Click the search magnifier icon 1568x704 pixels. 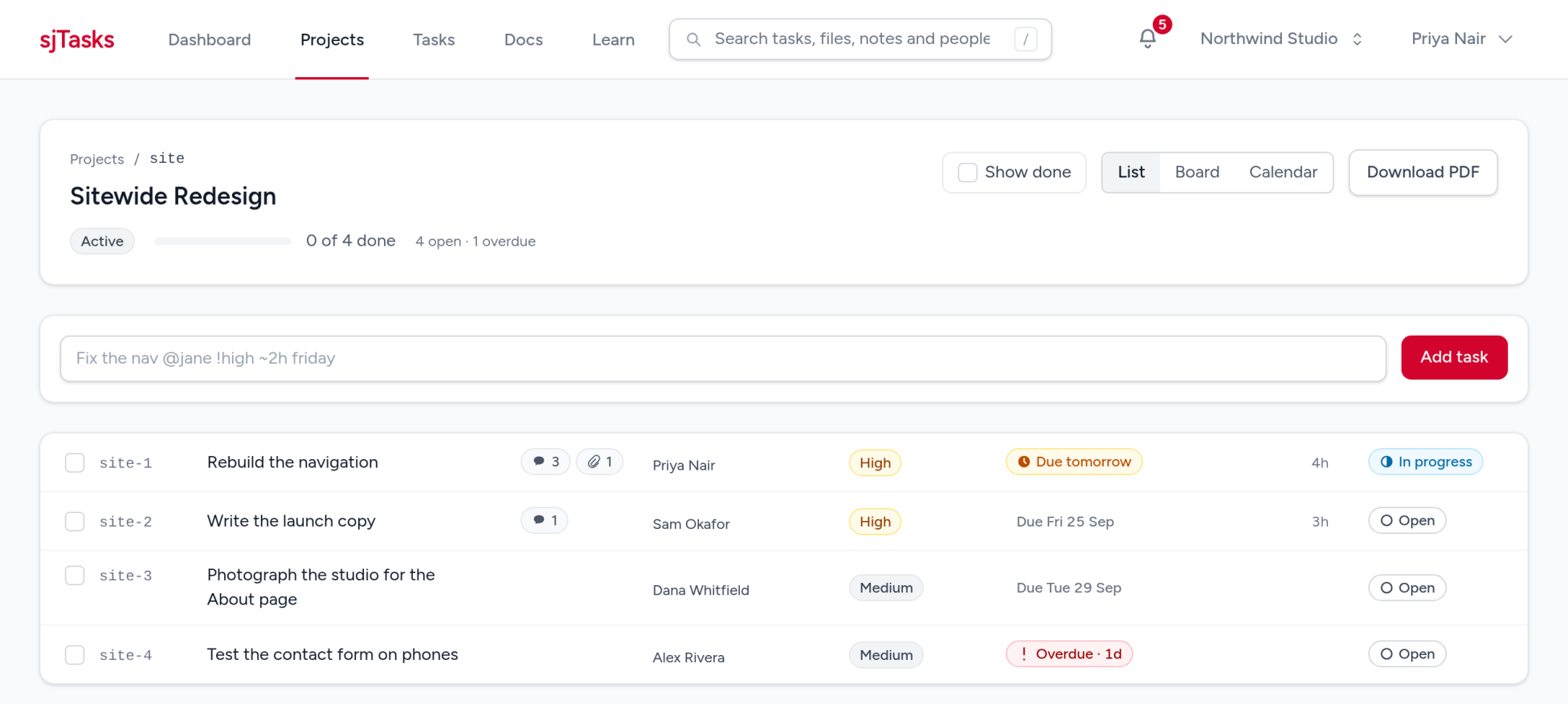click(x=694, y=39)
